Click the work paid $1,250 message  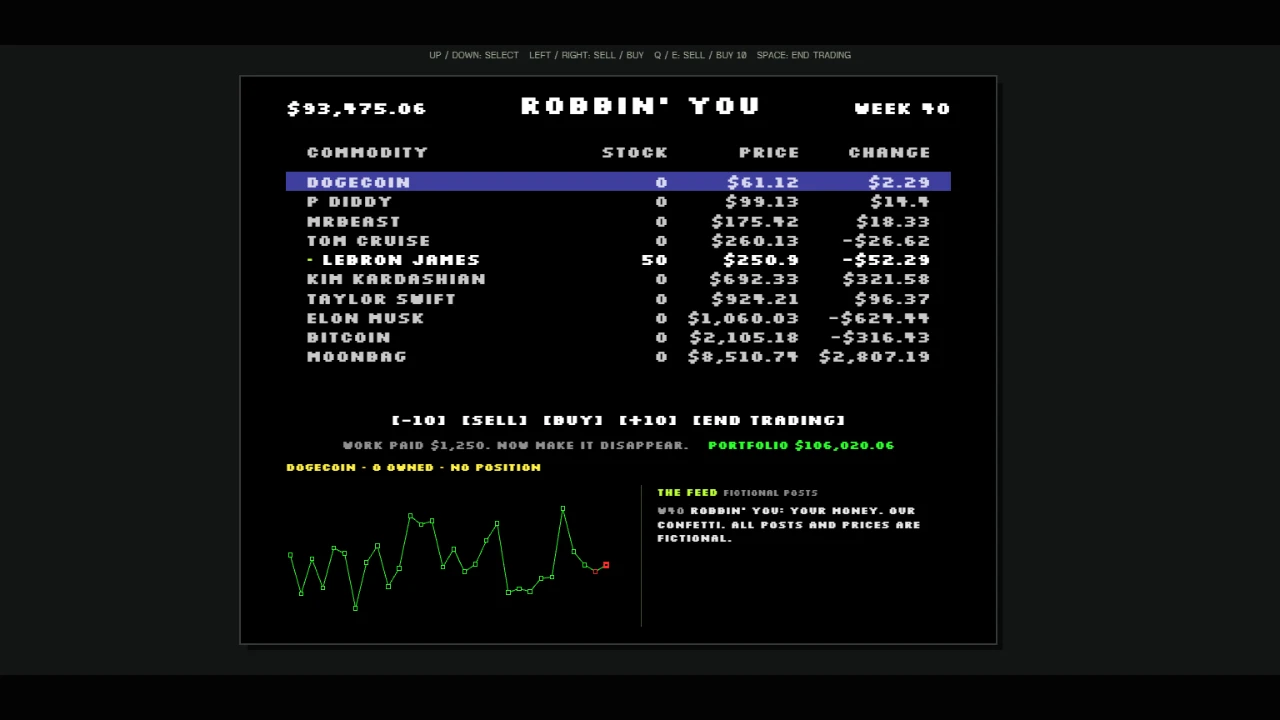coord(515,445)
